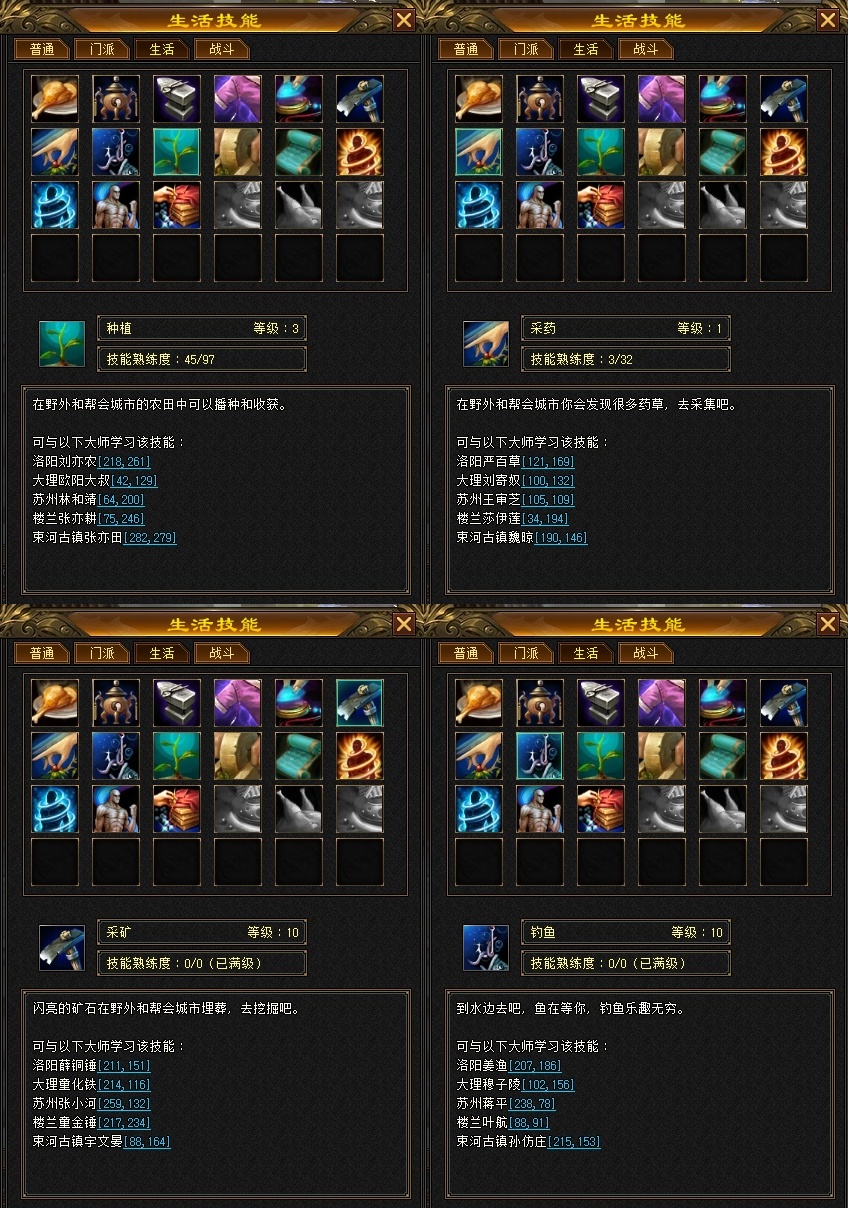The width and height of the screenshot is (848, 1208).
Task: Click the large 种植 skill thumbnail beside 等级:3
Action: 62,344
